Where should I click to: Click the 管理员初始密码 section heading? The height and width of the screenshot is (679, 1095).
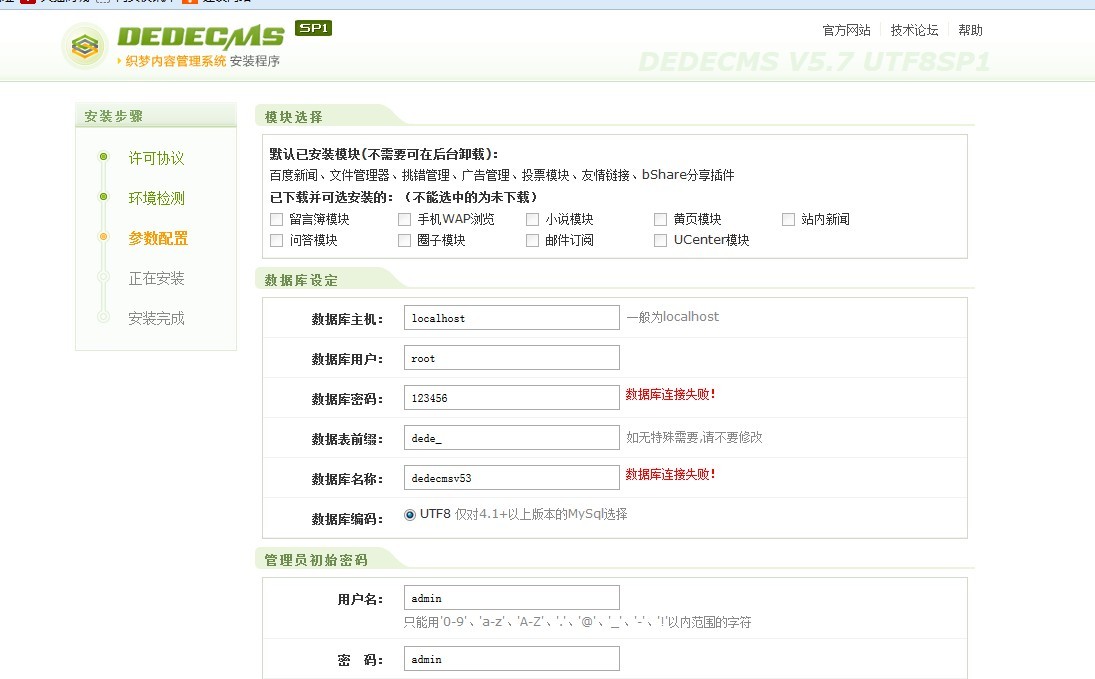click(316, 560)
